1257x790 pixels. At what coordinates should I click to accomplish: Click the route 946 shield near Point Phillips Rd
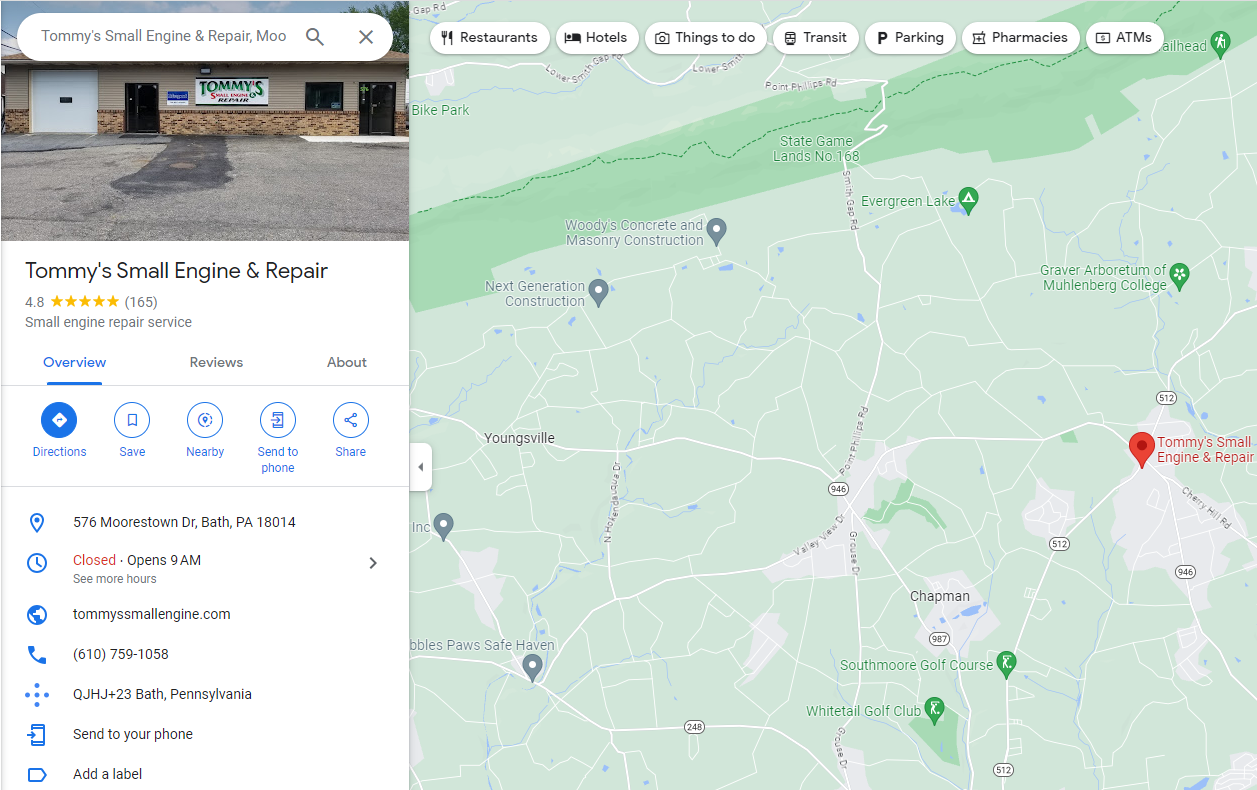click(x=838, y=489)
